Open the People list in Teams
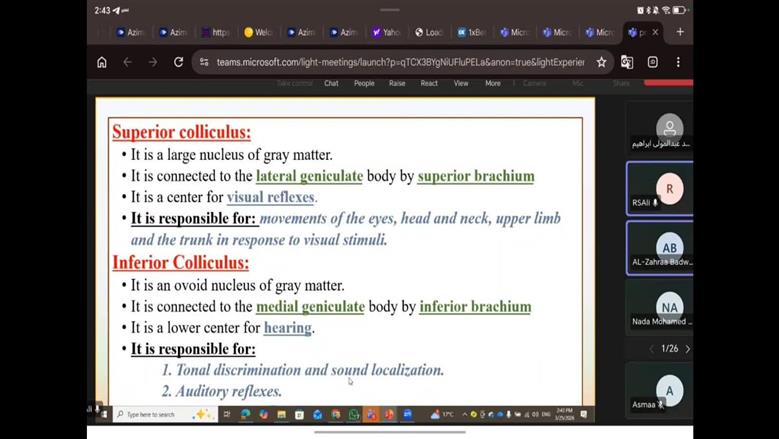Image resolution: width=779 pixels, height=439 pixels. tap(364, 83)
